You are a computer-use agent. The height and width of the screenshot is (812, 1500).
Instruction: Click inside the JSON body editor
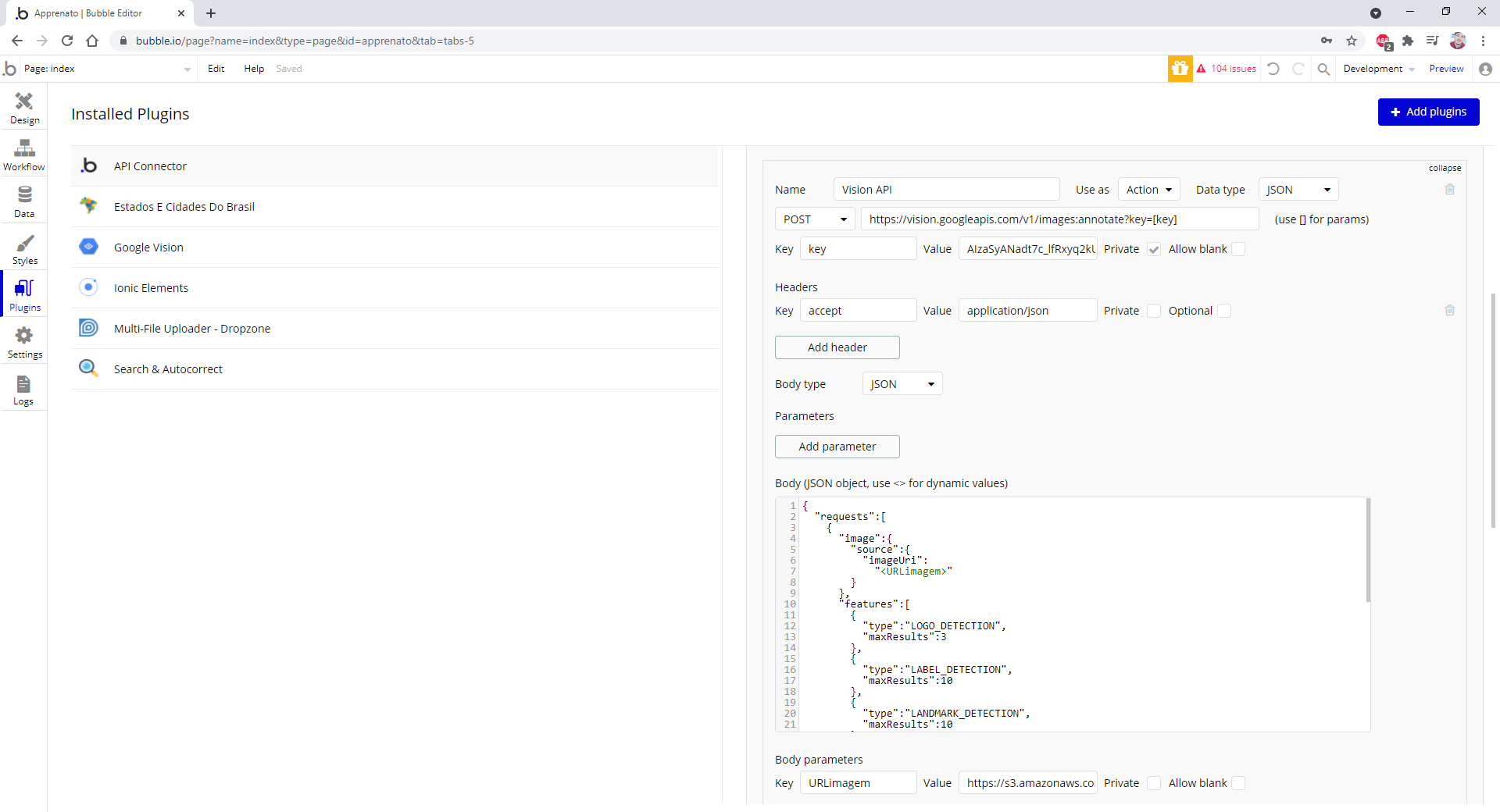[x=1082, y=614]
